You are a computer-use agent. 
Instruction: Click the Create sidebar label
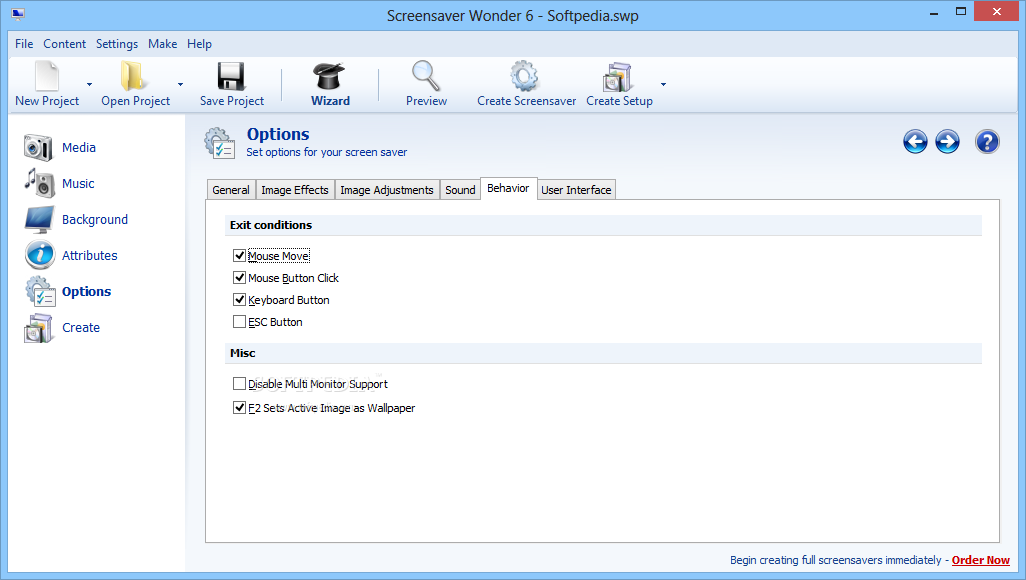pyautogui.click(x=81, y=327)
